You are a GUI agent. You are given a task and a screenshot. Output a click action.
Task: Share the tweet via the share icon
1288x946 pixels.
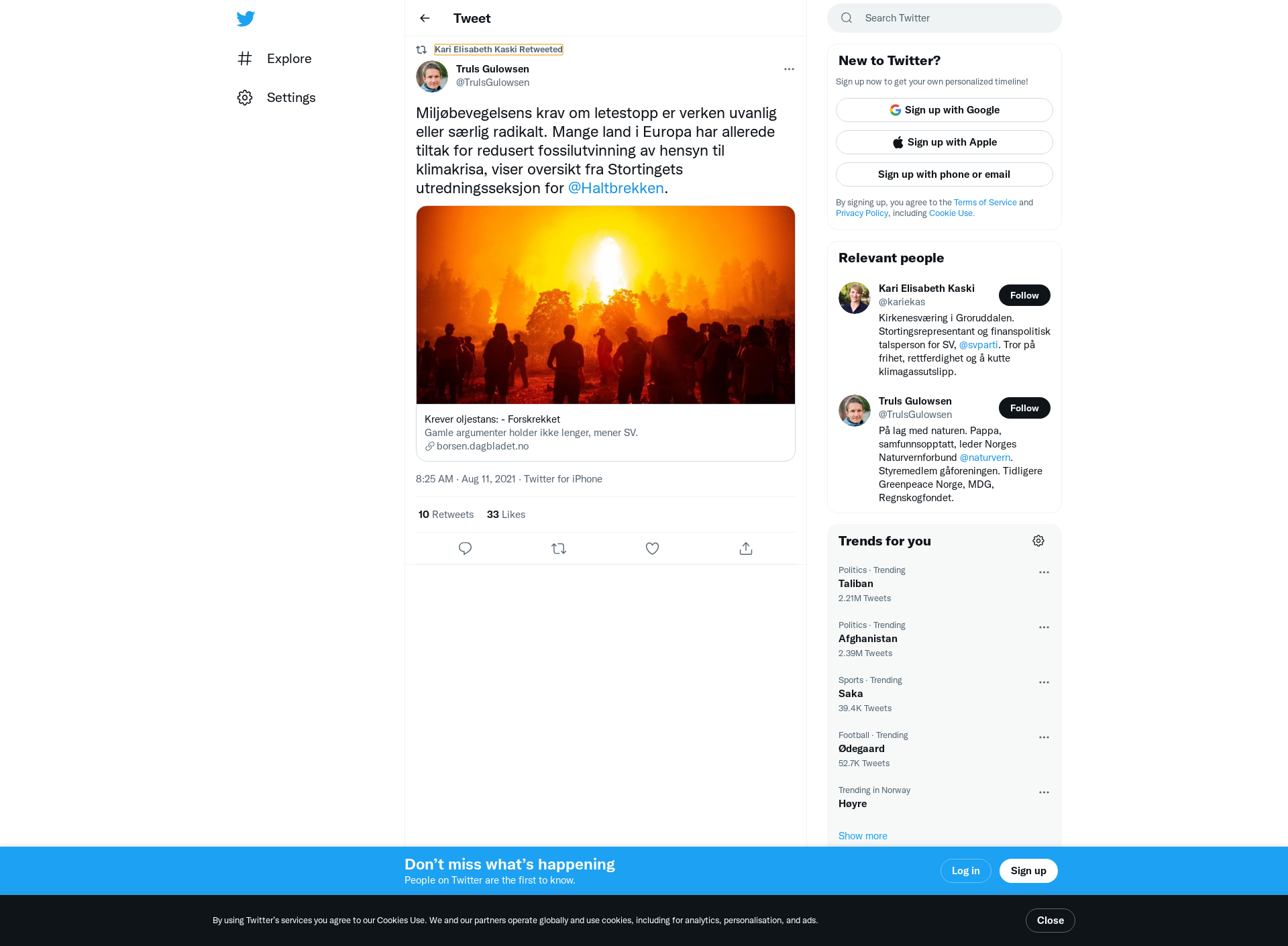click(746, 549)
